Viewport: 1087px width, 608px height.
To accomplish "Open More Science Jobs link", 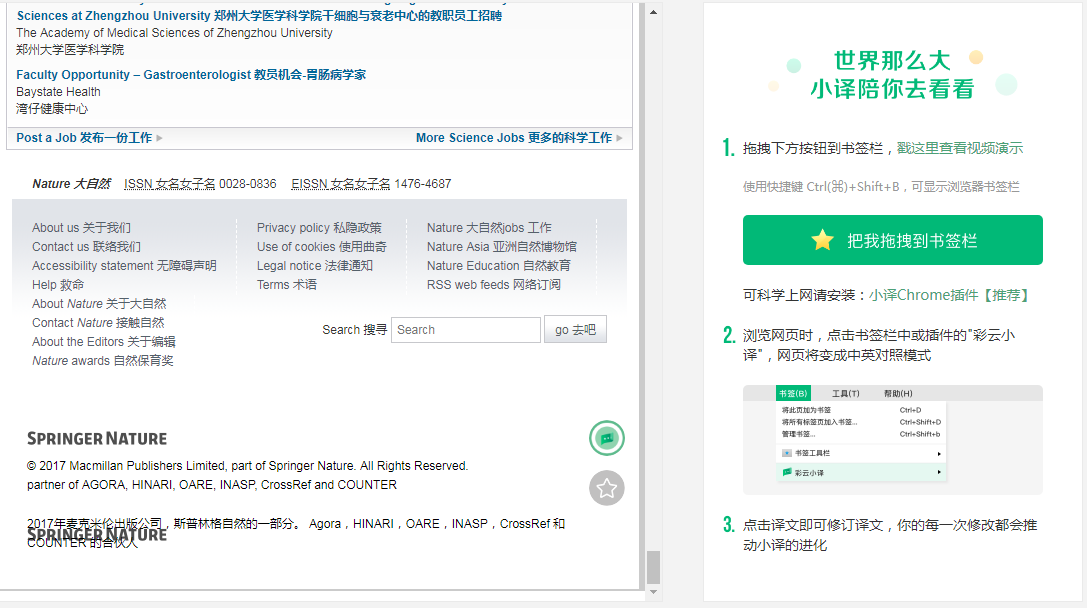I will click(514, 138).
